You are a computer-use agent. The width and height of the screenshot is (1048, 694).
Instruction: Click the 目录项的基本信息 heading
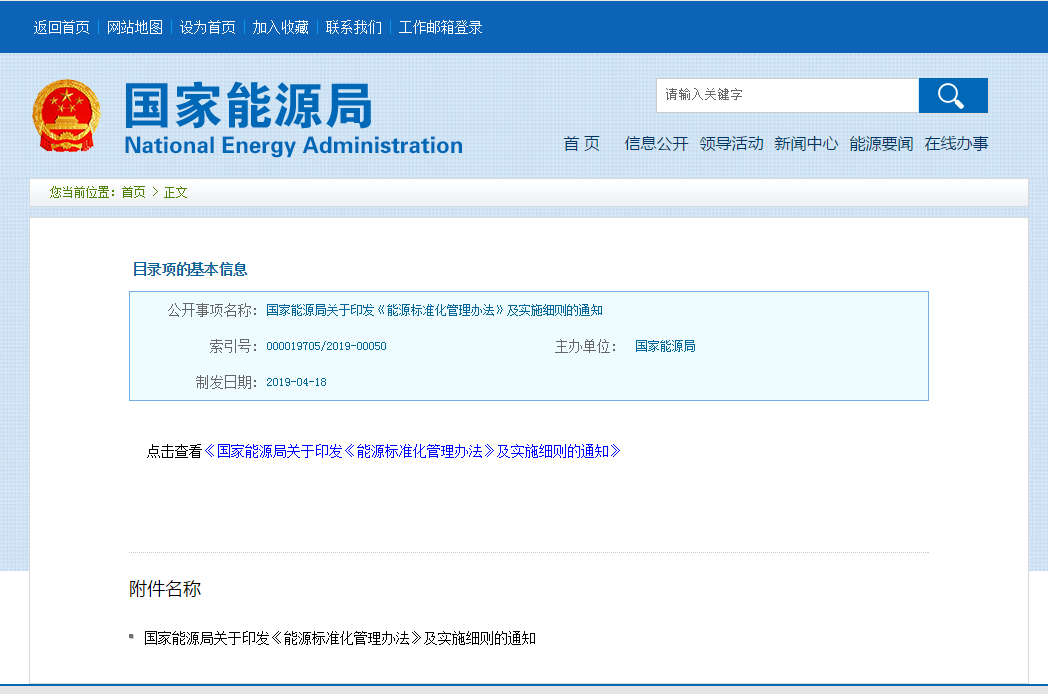190,269
